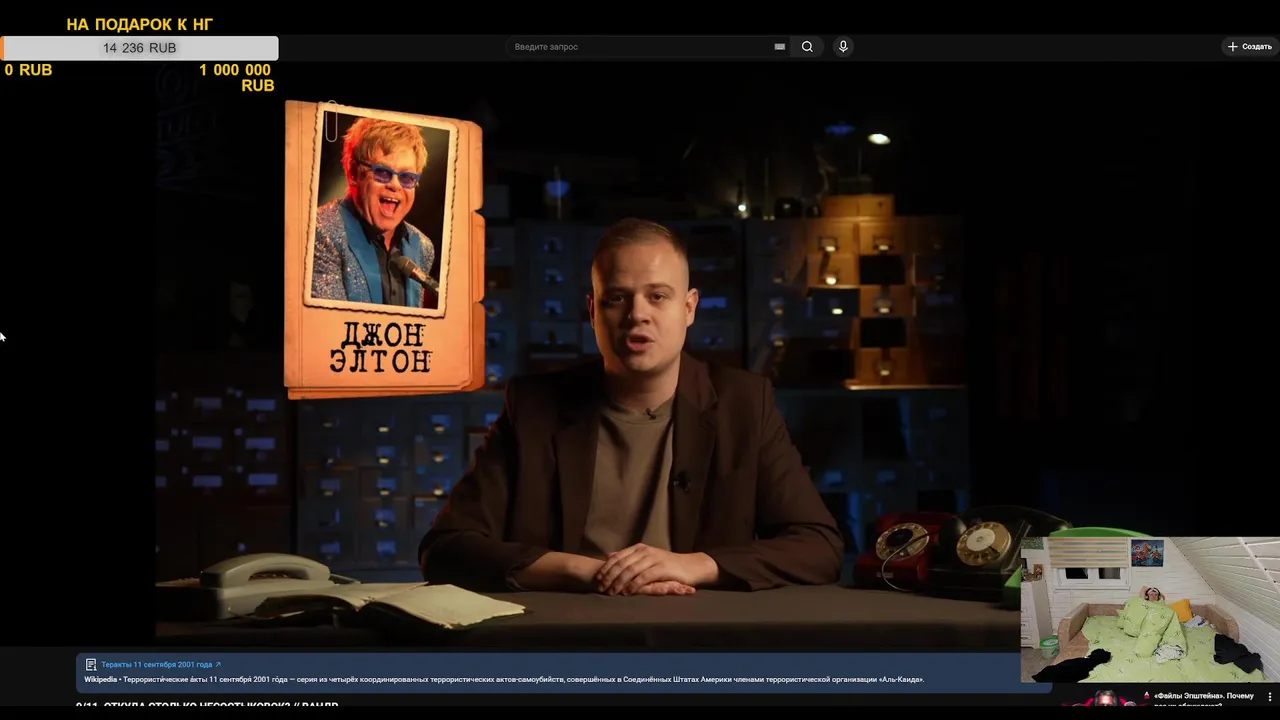Activate voice search microphone icon

coord(843,47)
